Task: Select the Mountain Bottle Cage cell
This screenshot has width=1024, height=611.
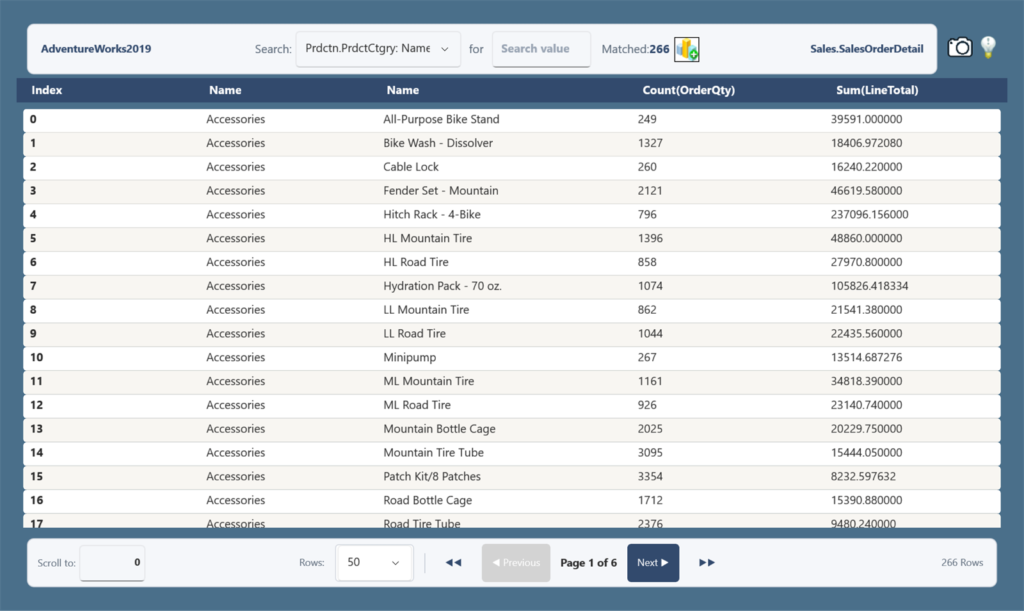Action: pyautogui.click(x=440, y=429)
